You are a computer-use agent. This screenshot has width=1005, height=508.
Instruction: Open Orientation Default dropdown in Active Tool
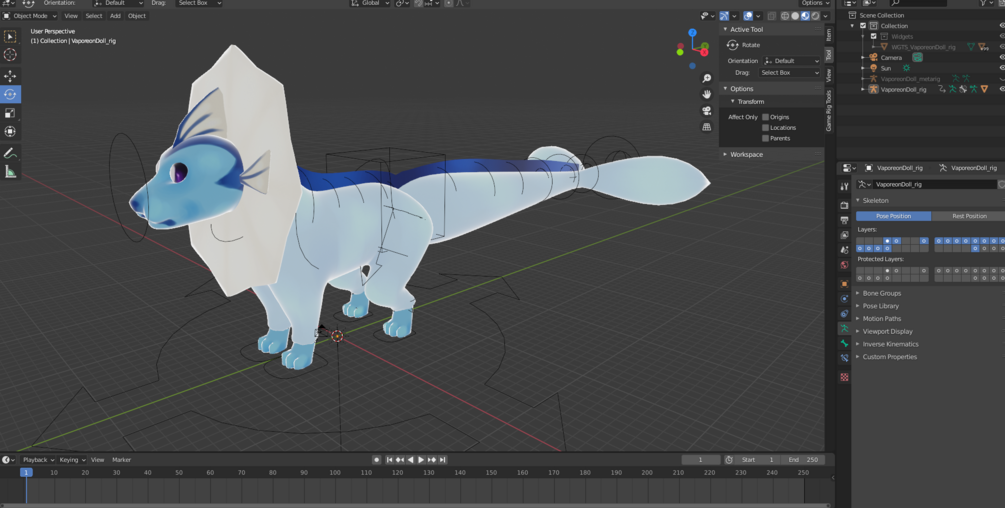click(x=792, y=61)
